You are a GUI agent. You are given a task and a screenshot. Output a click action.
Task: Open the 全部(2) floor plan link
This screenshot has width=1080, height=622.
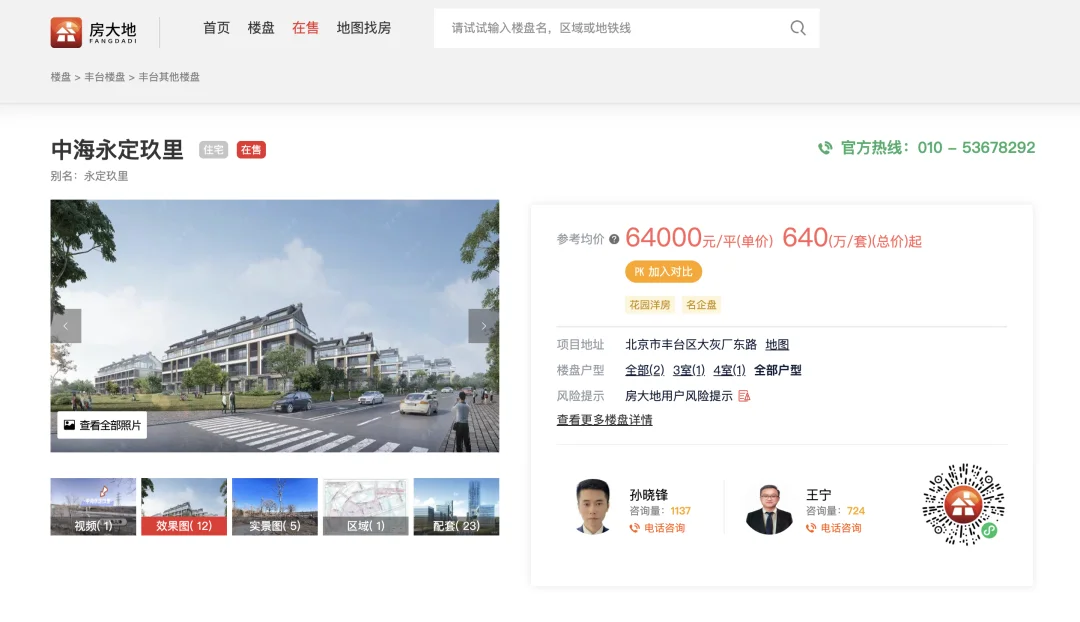pyautogui.click(x=645, y=371)
